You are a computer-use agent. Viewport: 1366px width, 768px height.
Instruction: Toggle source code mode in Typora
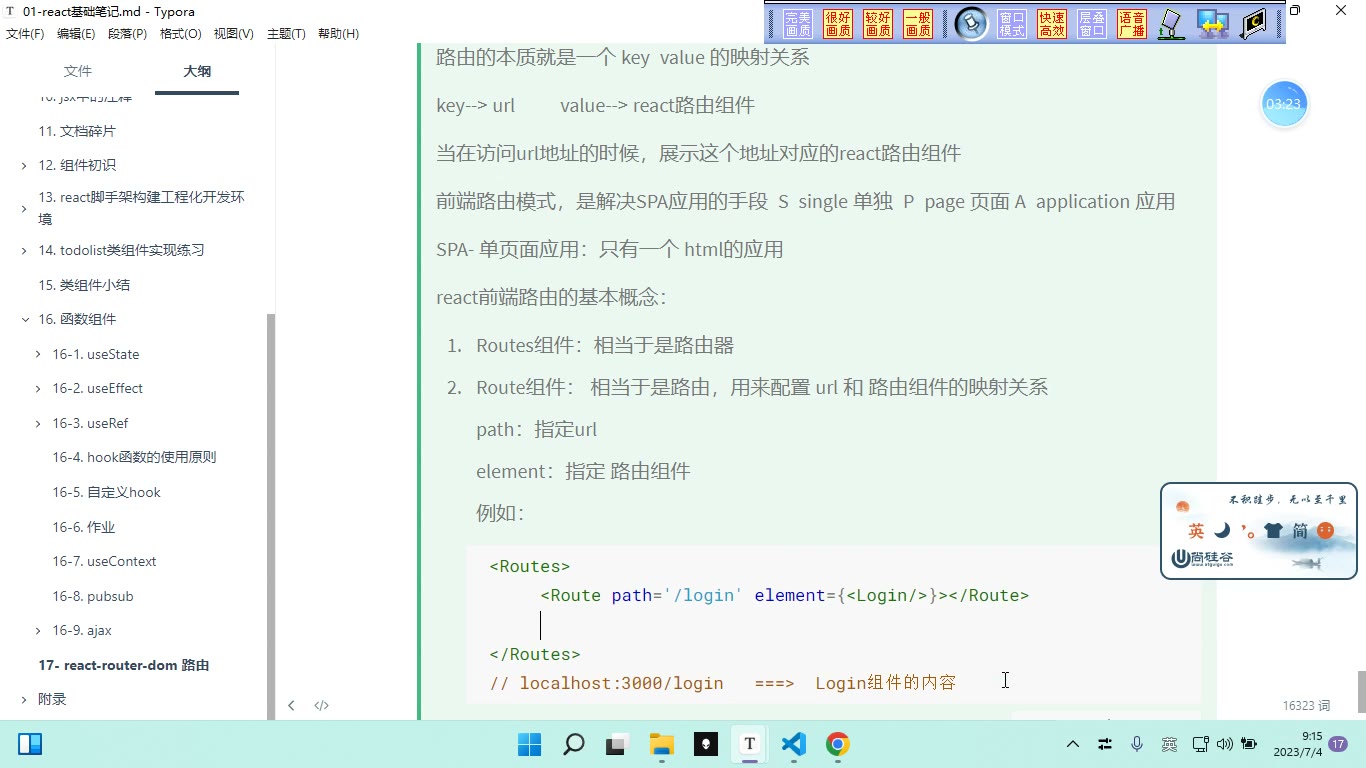[321, 705]
